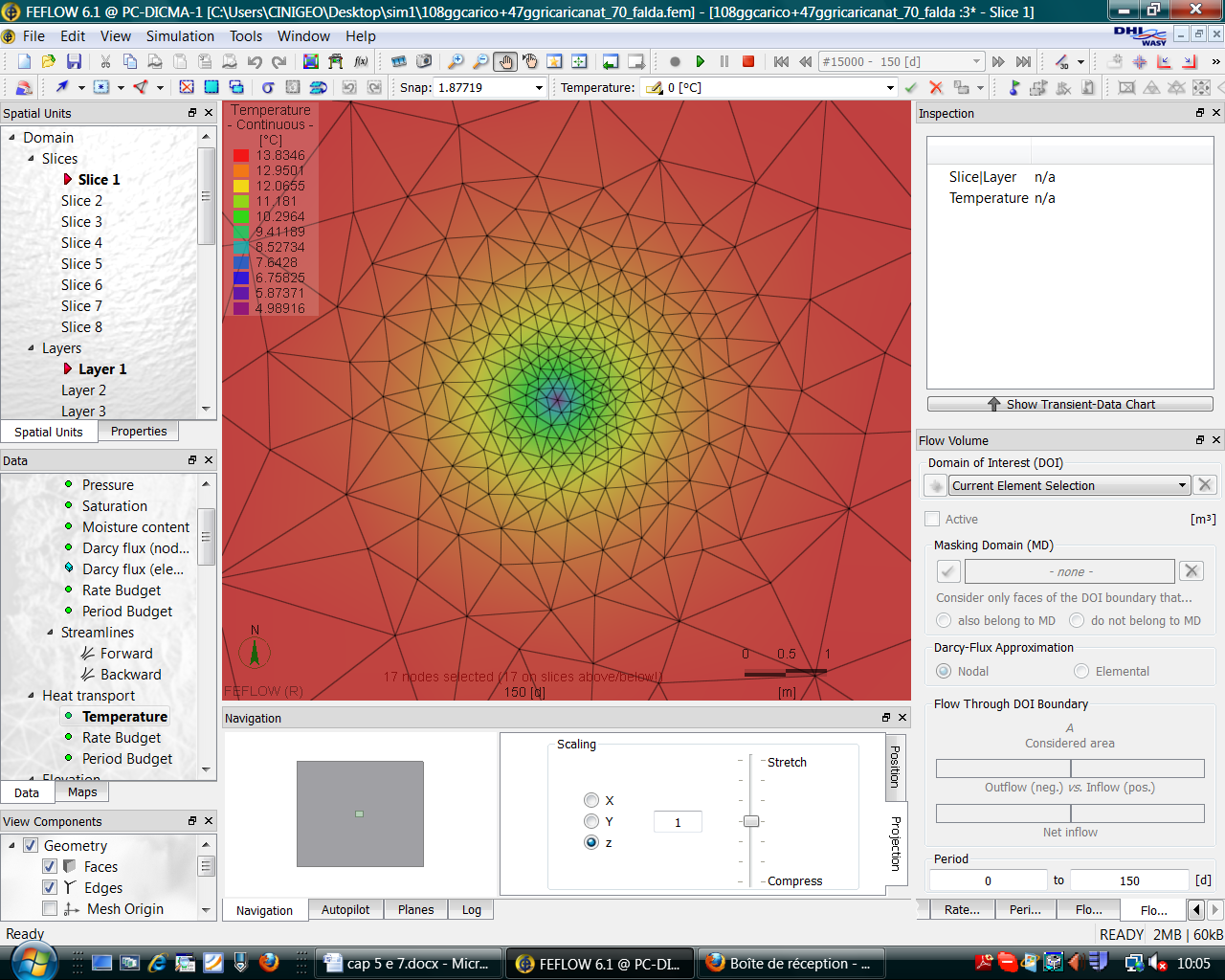The image size is (1225, 980).
Task: Switch to the Properties tab
Action: [x=139, y=431]
